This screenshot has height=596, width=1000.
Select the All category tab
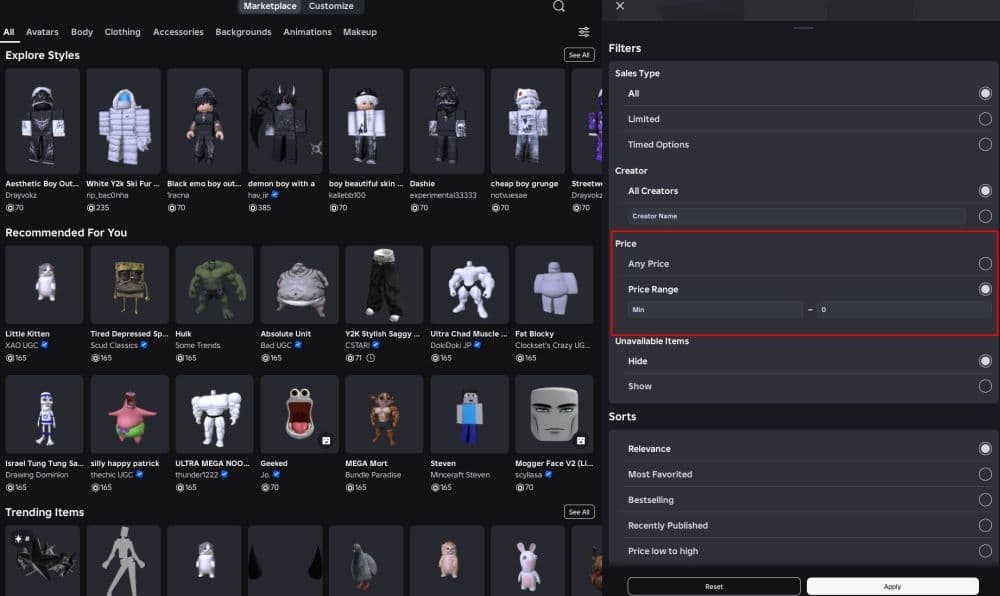(x=9, y=32)
